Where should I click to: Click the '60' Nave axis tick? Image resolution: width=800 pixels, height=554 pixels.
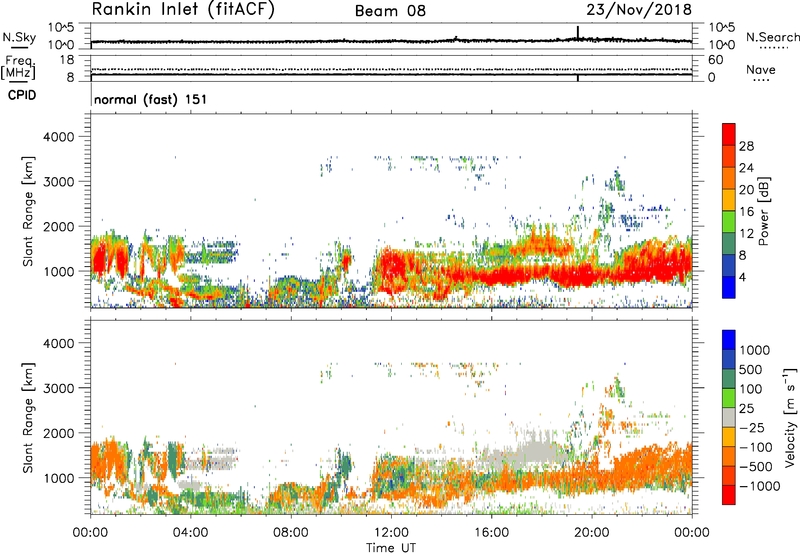[715, 60]
